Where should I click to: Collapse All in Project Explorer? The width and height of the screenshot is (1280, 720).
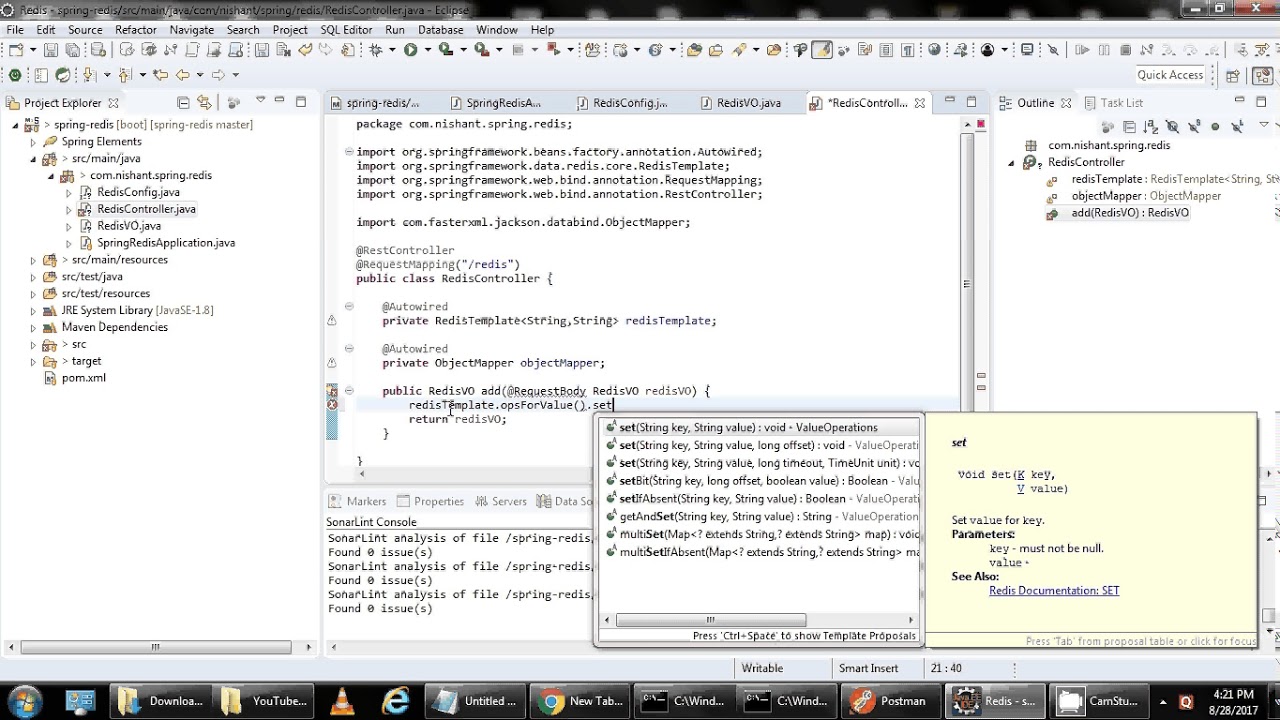coord(183,102)
